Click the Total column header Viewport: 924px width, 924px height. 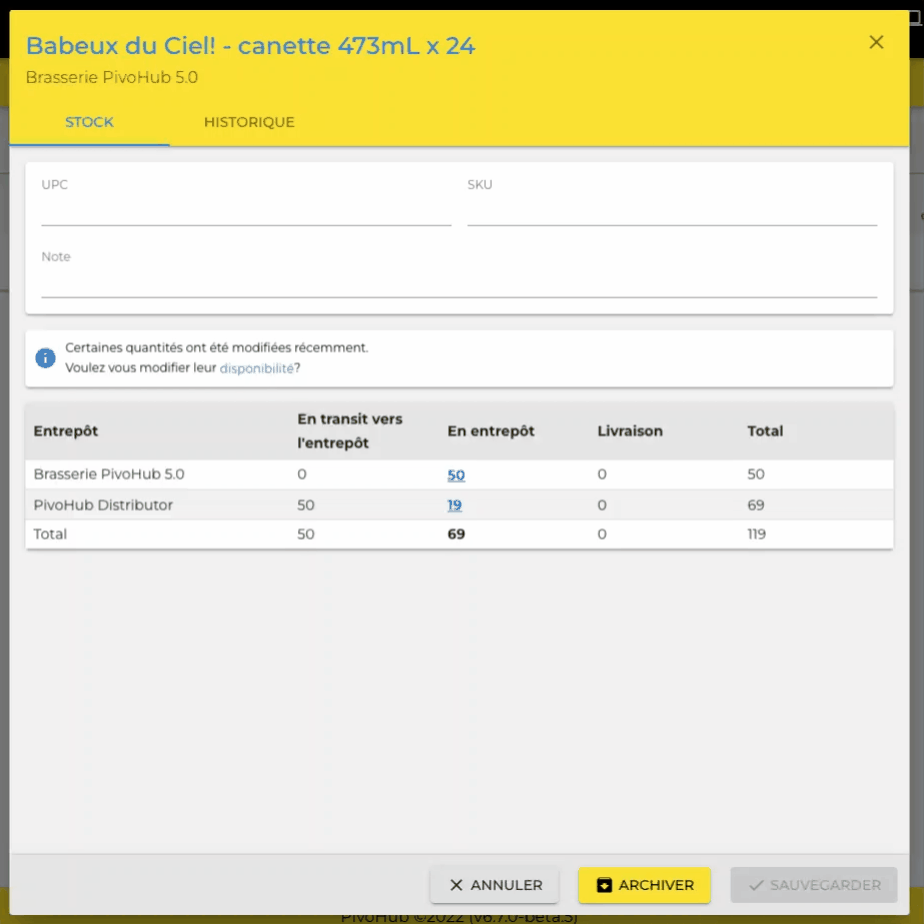765,431
